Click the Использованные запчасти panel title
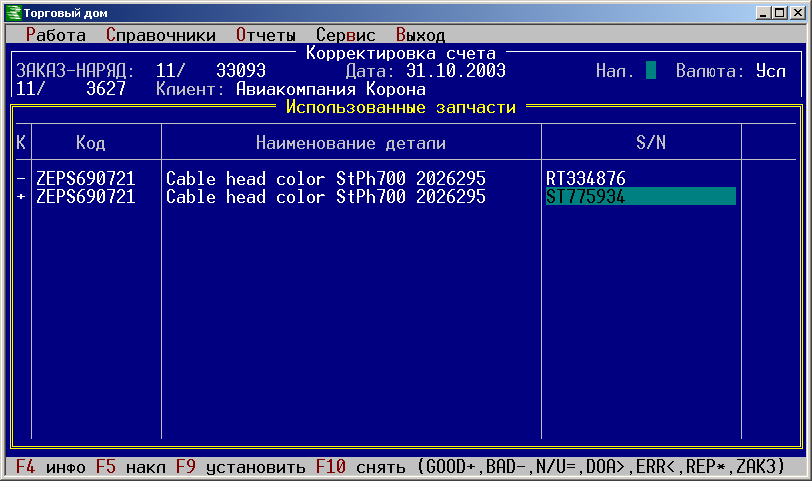This screenshot has width=812, height=481. (401, 107)
